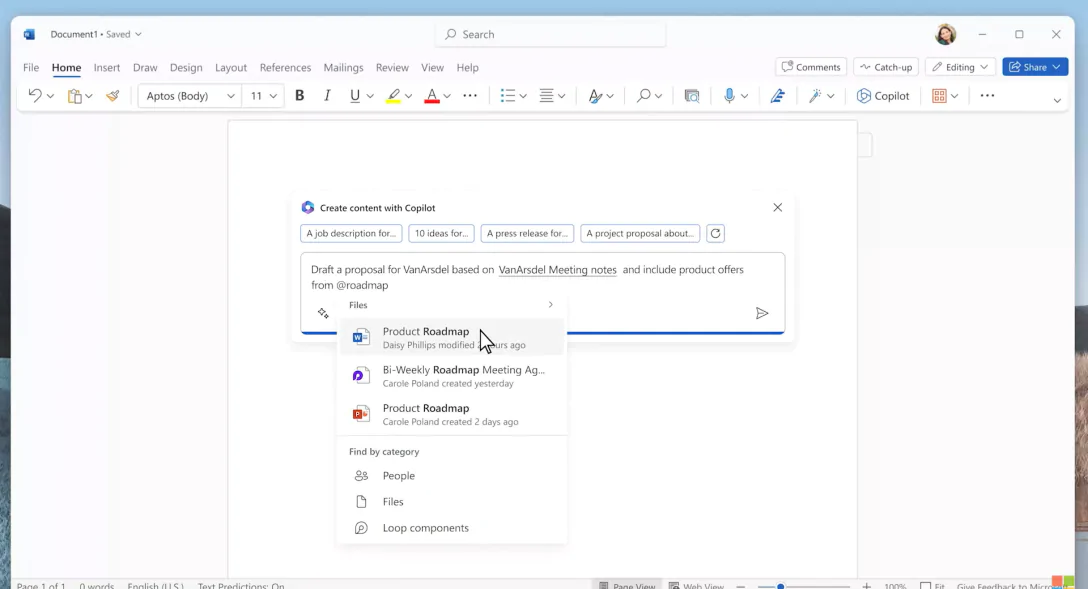Click the Format Painter icon
Viewport: 1088px width, 589px height.
[x=113, y=96]
